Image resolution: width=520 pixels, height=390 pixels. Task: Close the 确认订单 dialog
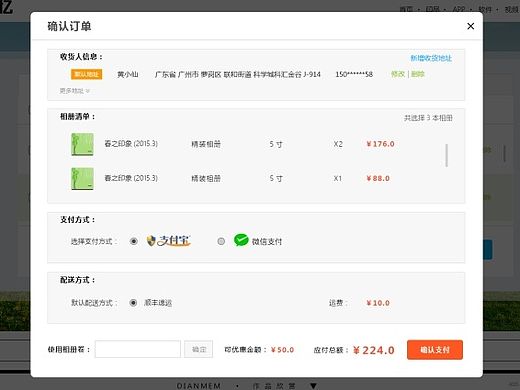coord(470,26)
